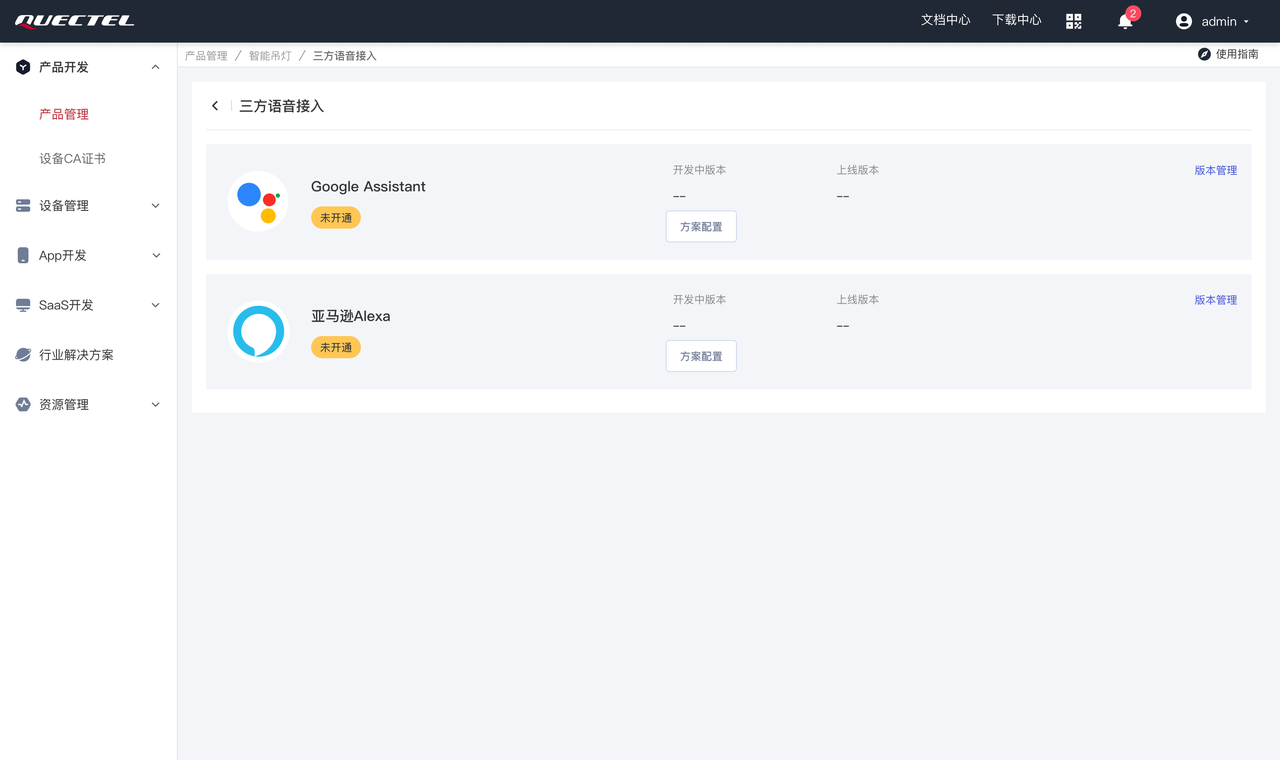Expand the SaaS开发 sidebar menu

click(x=155, y=305)
